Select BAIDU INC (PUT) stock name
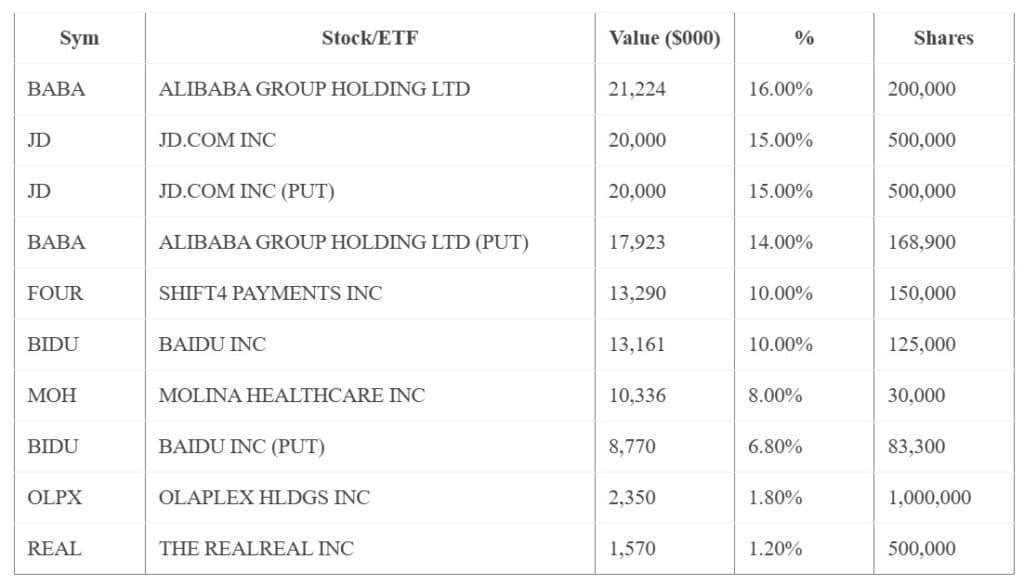Image resolution: width=1024 pixels, height=585 pixels. (241, 446)
